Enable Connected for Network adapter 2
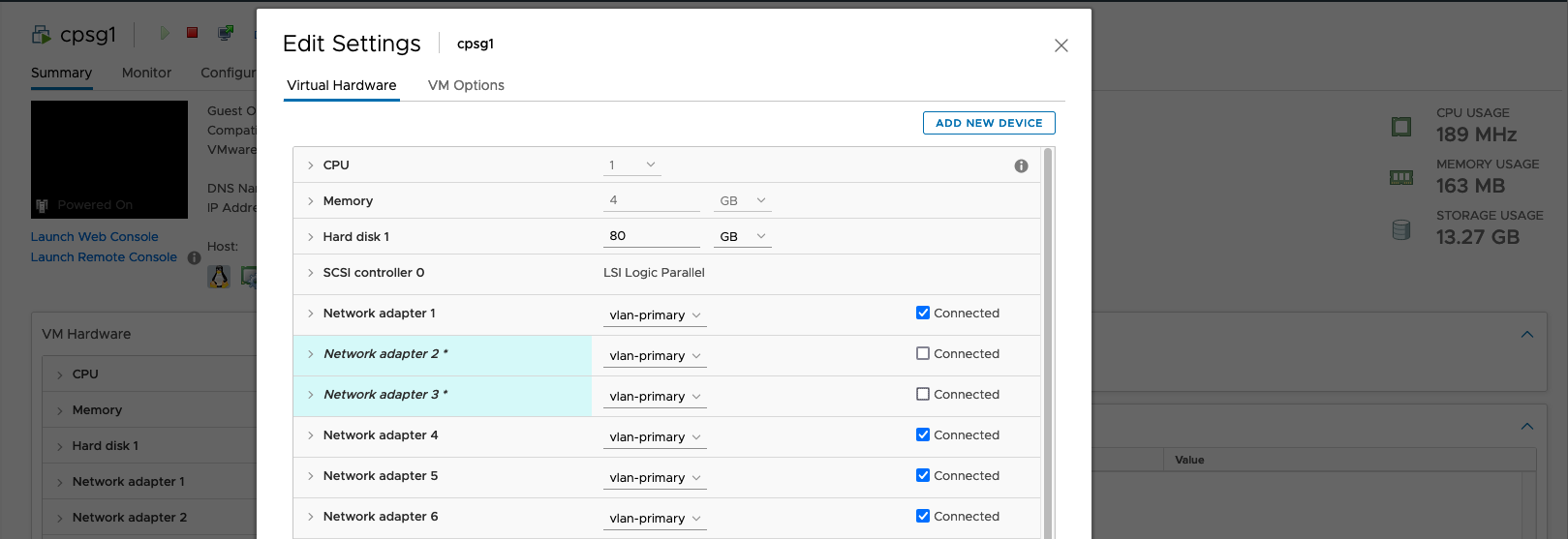Screen dimensions: 1568x539 923,354
